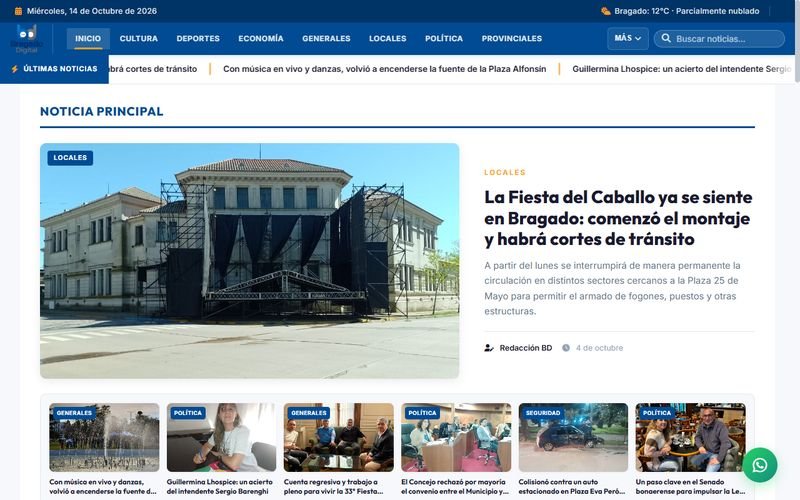The width and height of the screenshot is (800, 500).
Task: Open the WhatsApp chat button
Action: 760,465
